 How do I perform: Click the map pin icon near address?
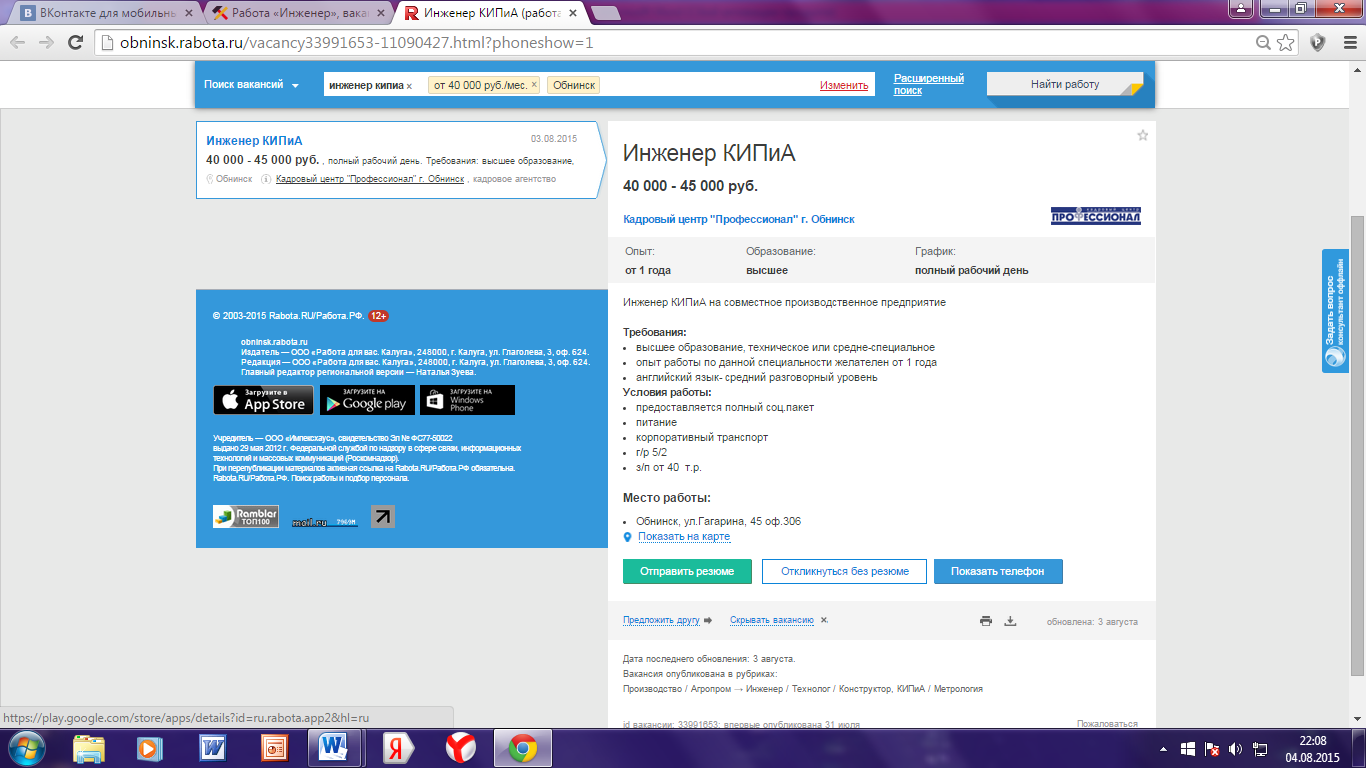point(628,537)
